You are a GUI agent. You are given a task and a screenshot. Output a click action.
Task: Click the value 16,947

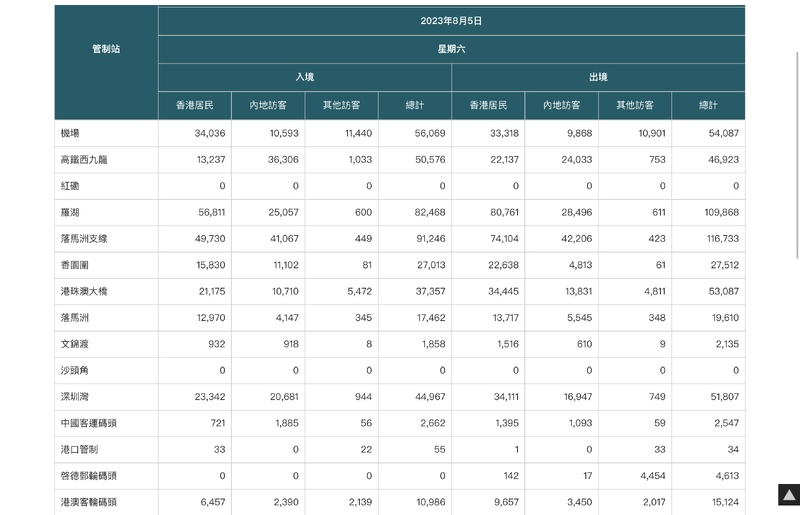(x=578, y=397)
